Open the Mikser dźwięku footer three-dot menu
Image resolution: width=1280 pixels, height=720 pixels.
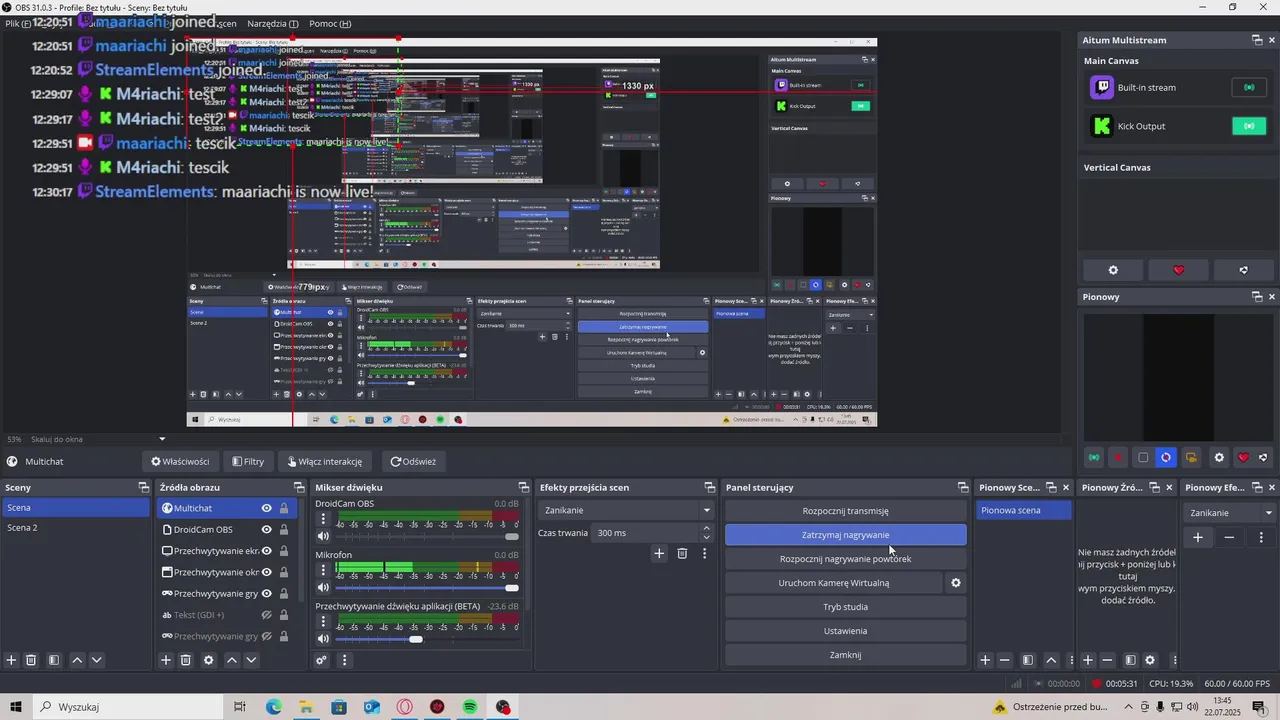(344, 660)
